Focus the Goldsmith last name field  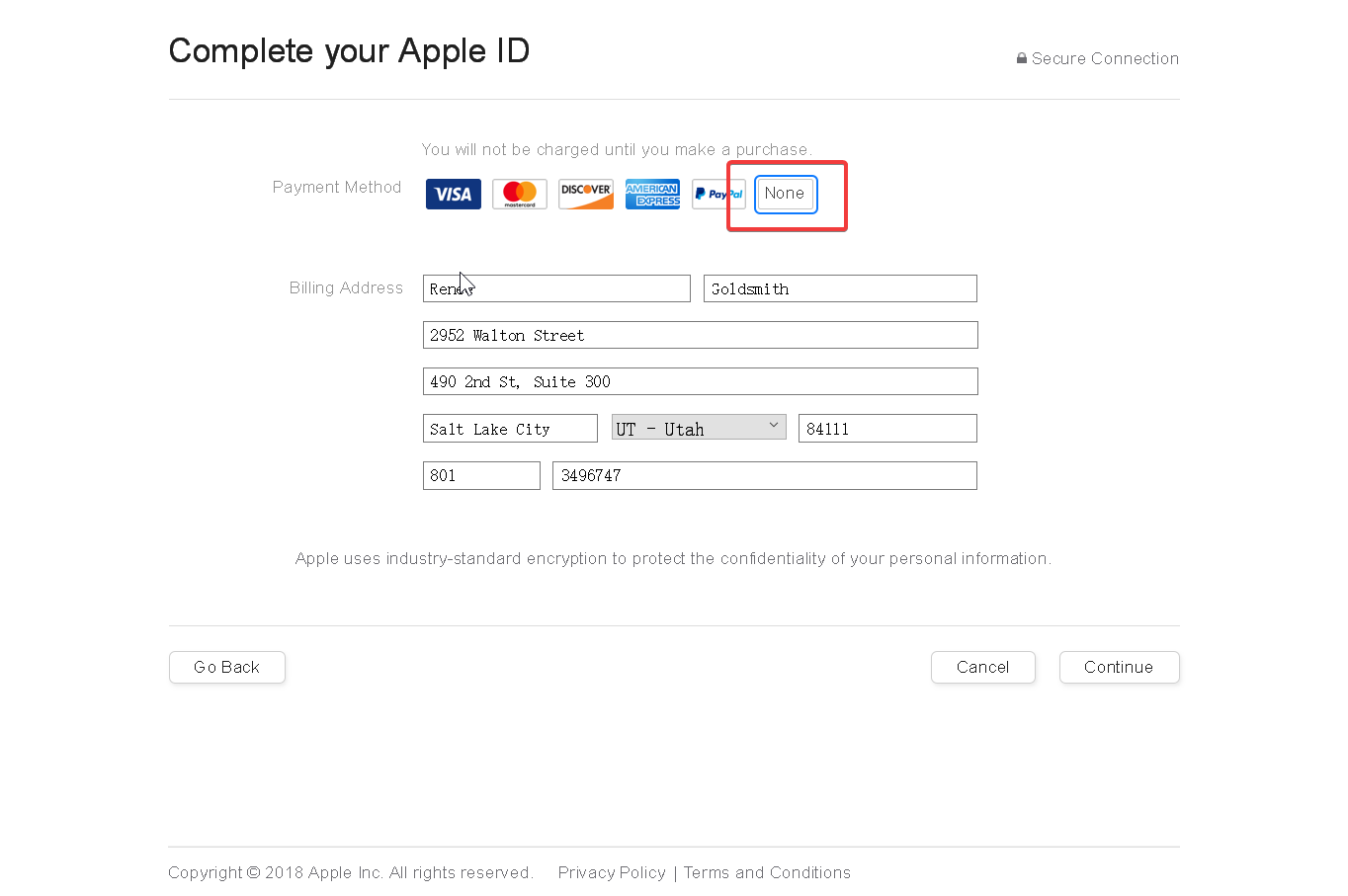[840, 288]
